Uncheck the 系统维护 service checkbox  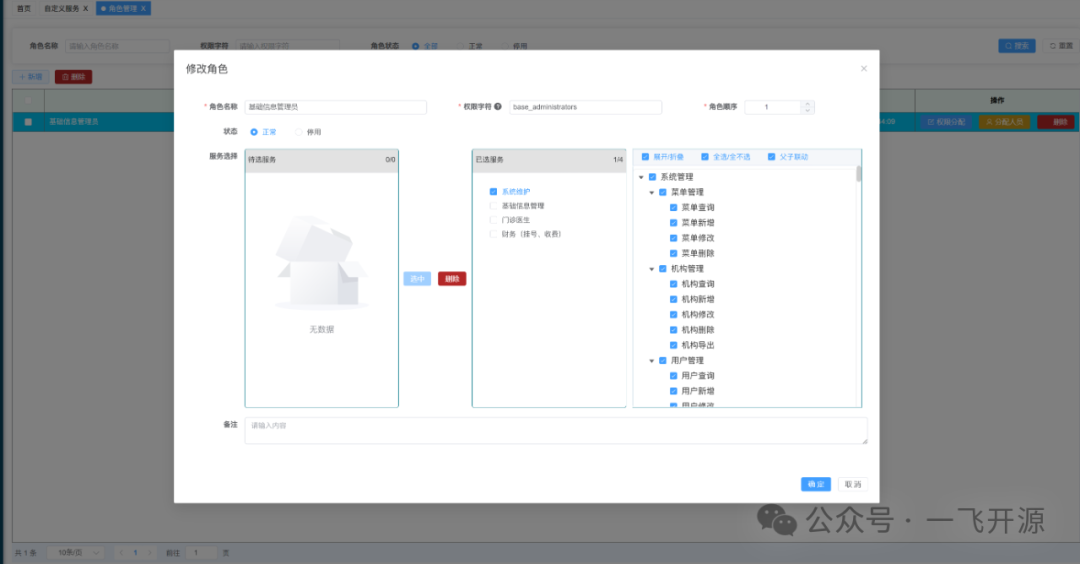(493, 191)
